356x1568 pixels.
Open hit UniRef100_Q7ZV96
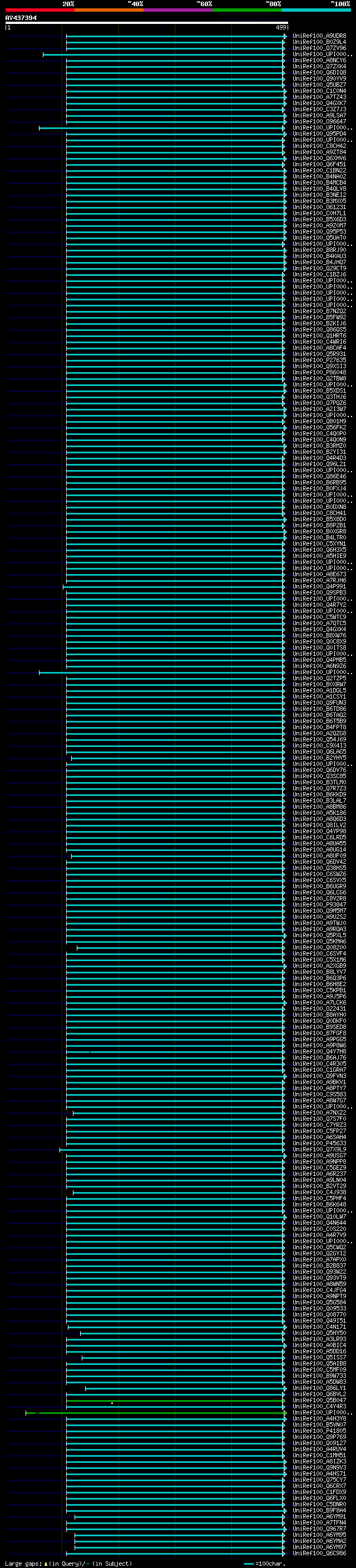(x=319, y=48)
